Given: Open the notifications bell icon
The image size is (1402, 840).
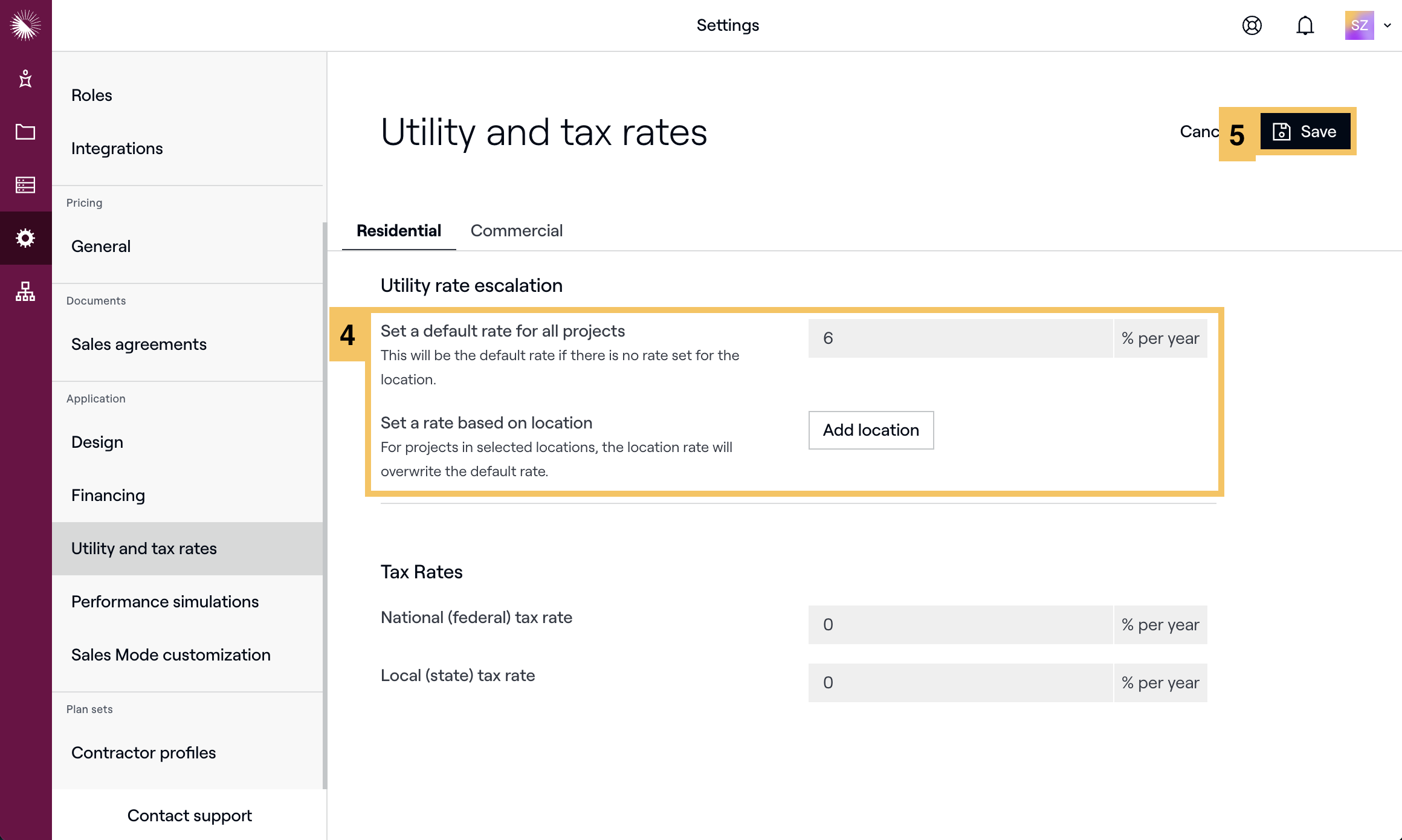Looking at the screenshot, I should (1305, 25).
